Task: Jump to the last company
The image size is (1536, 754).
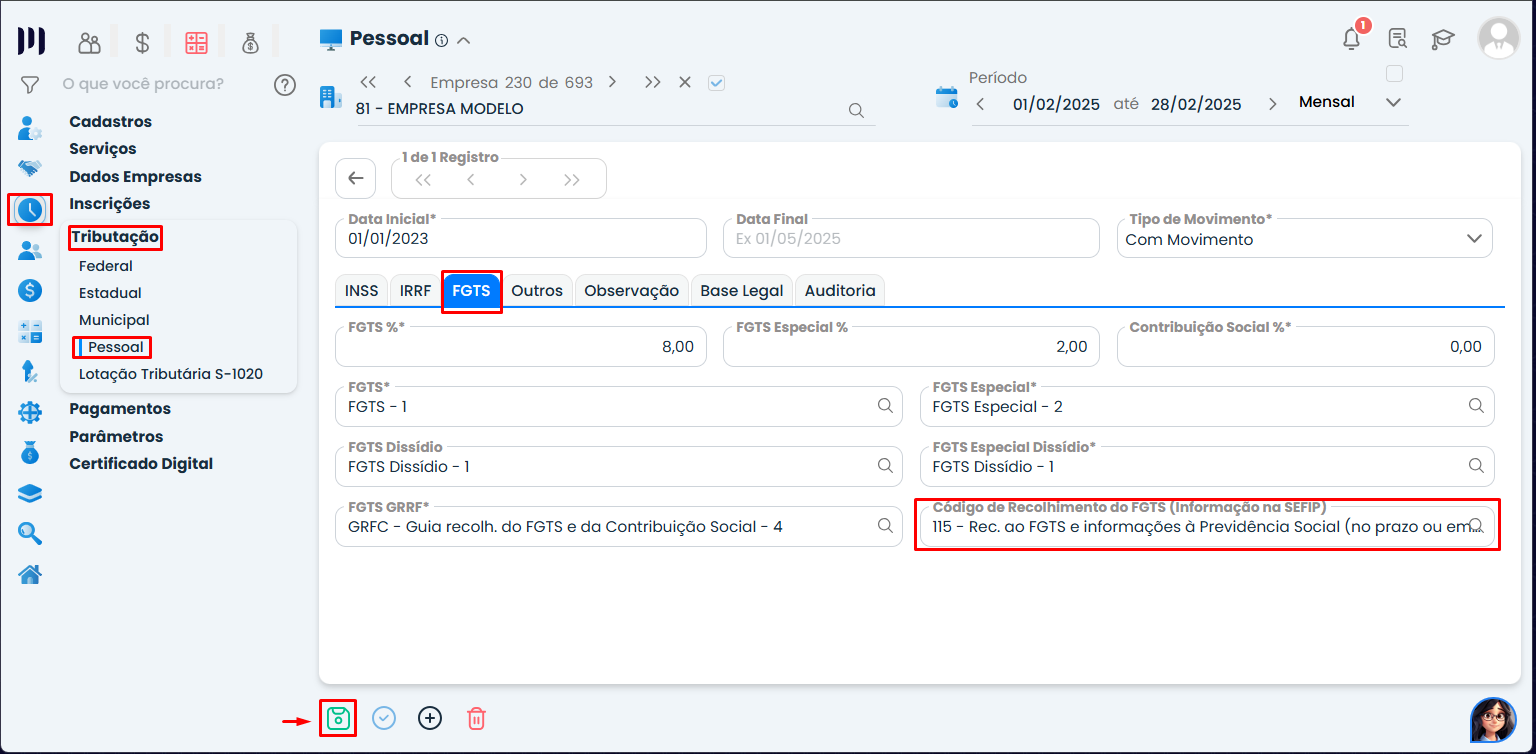Action: (652, 82)
